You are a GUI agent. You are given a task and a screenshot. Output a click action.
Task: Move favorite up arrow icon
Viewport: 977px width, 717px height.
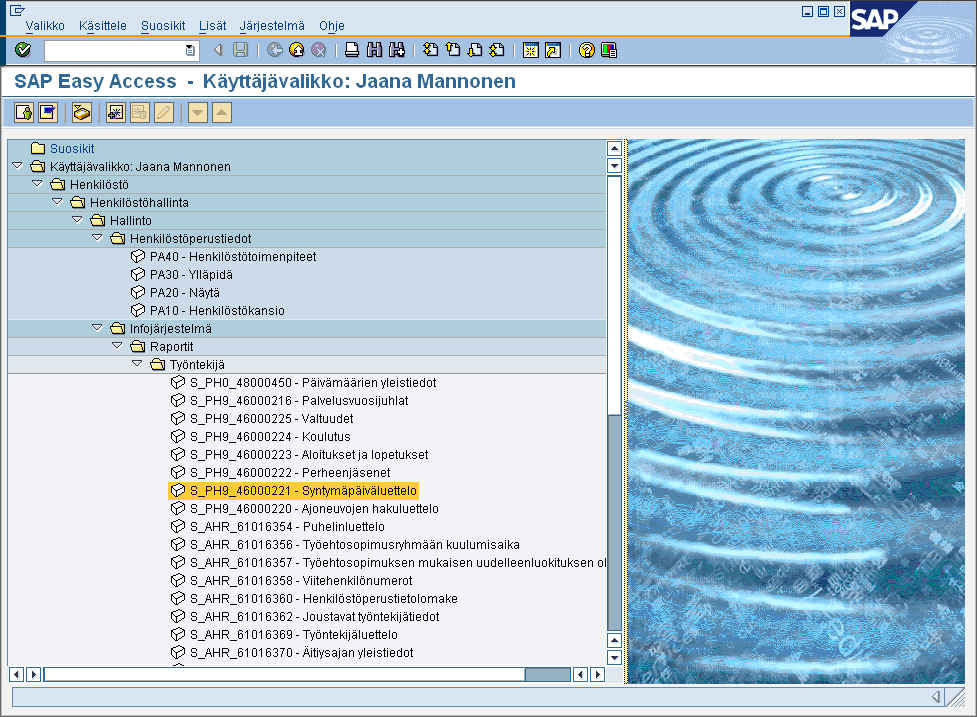(x=222, y=113)
